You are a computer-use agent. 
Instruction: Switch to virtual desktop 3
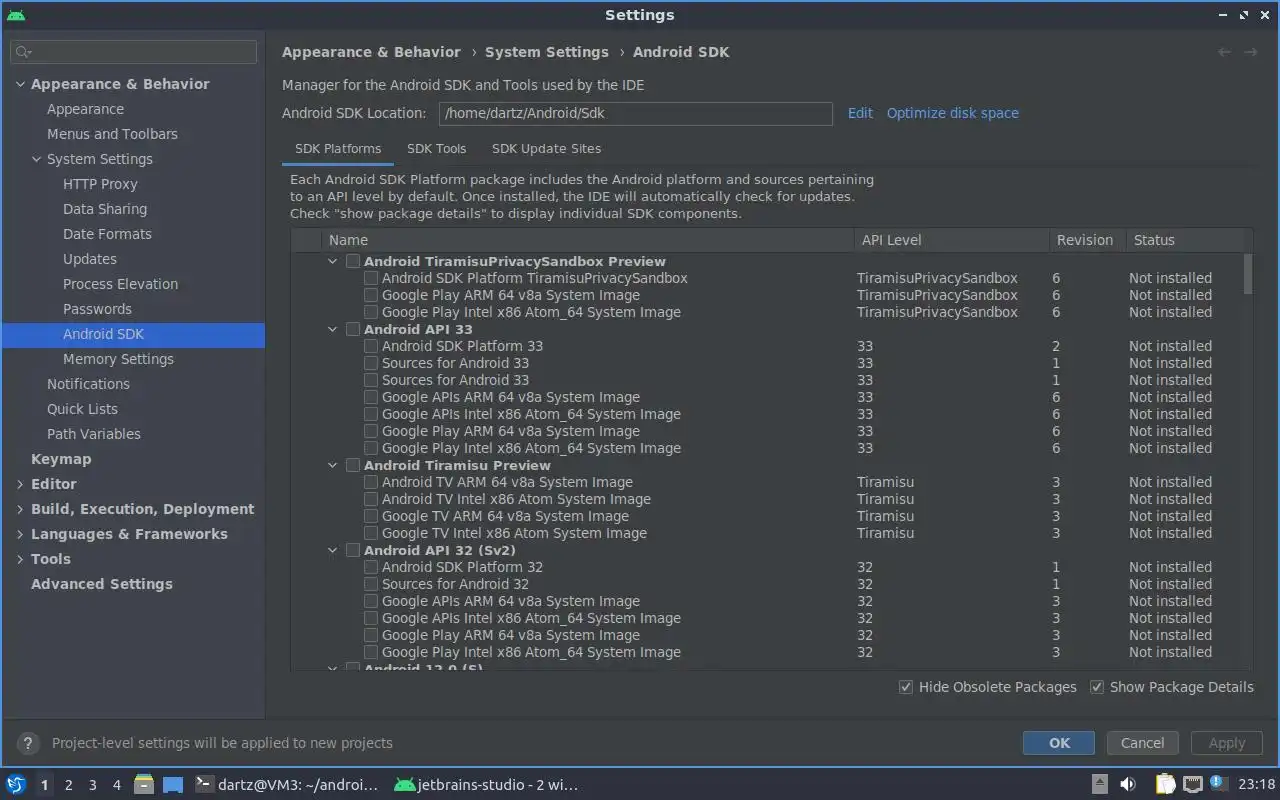point(93,785)
